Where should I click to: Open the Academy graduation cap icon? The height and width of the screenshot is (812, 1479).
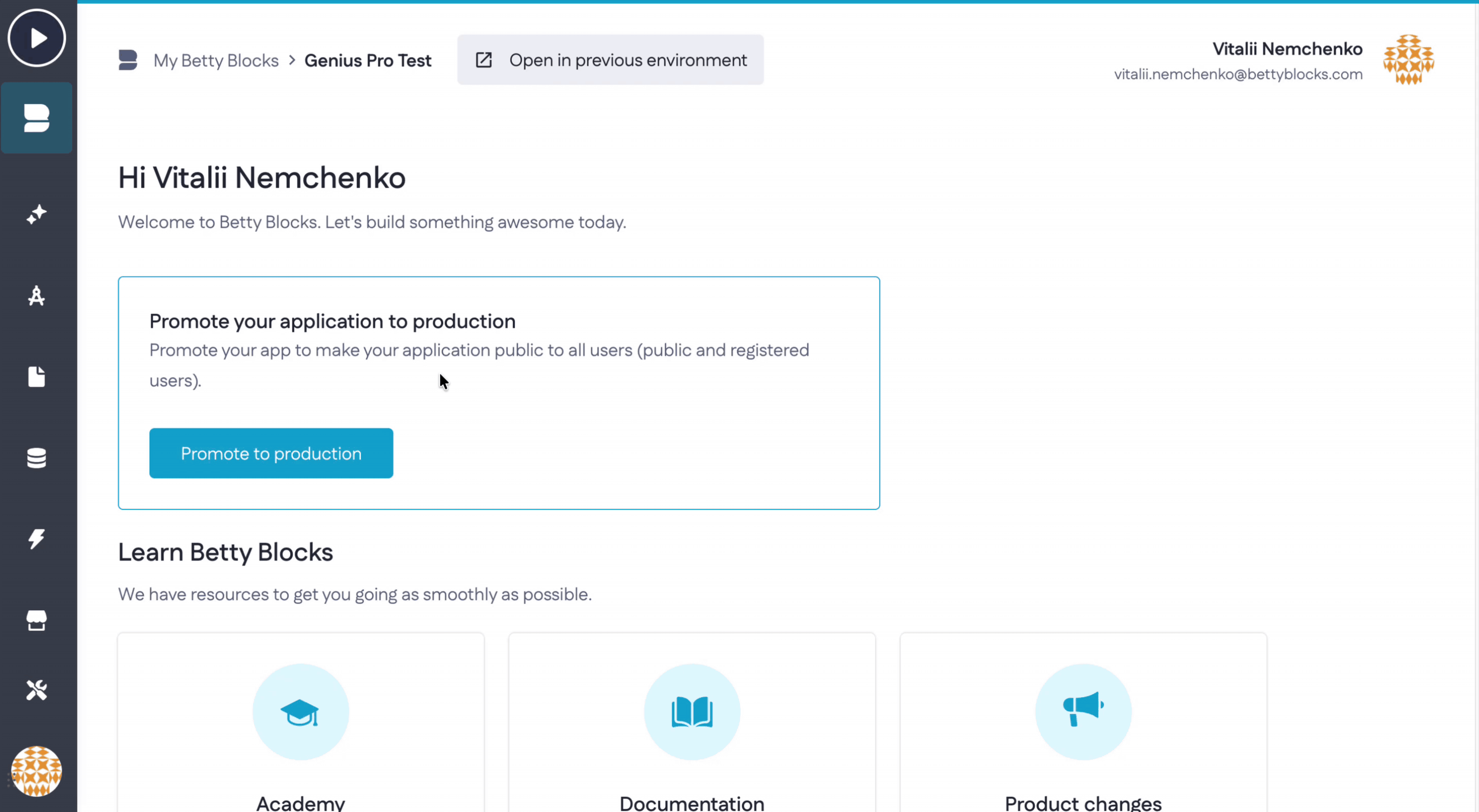tap(301, 712)
